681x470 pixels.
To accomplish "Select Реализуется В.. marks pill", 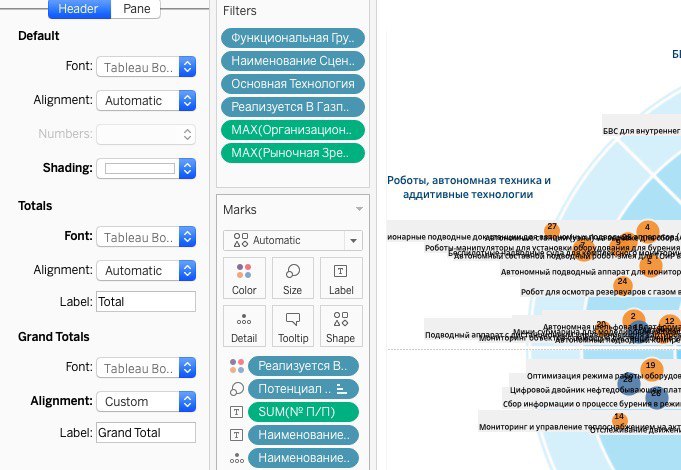I will click(303, 366).
